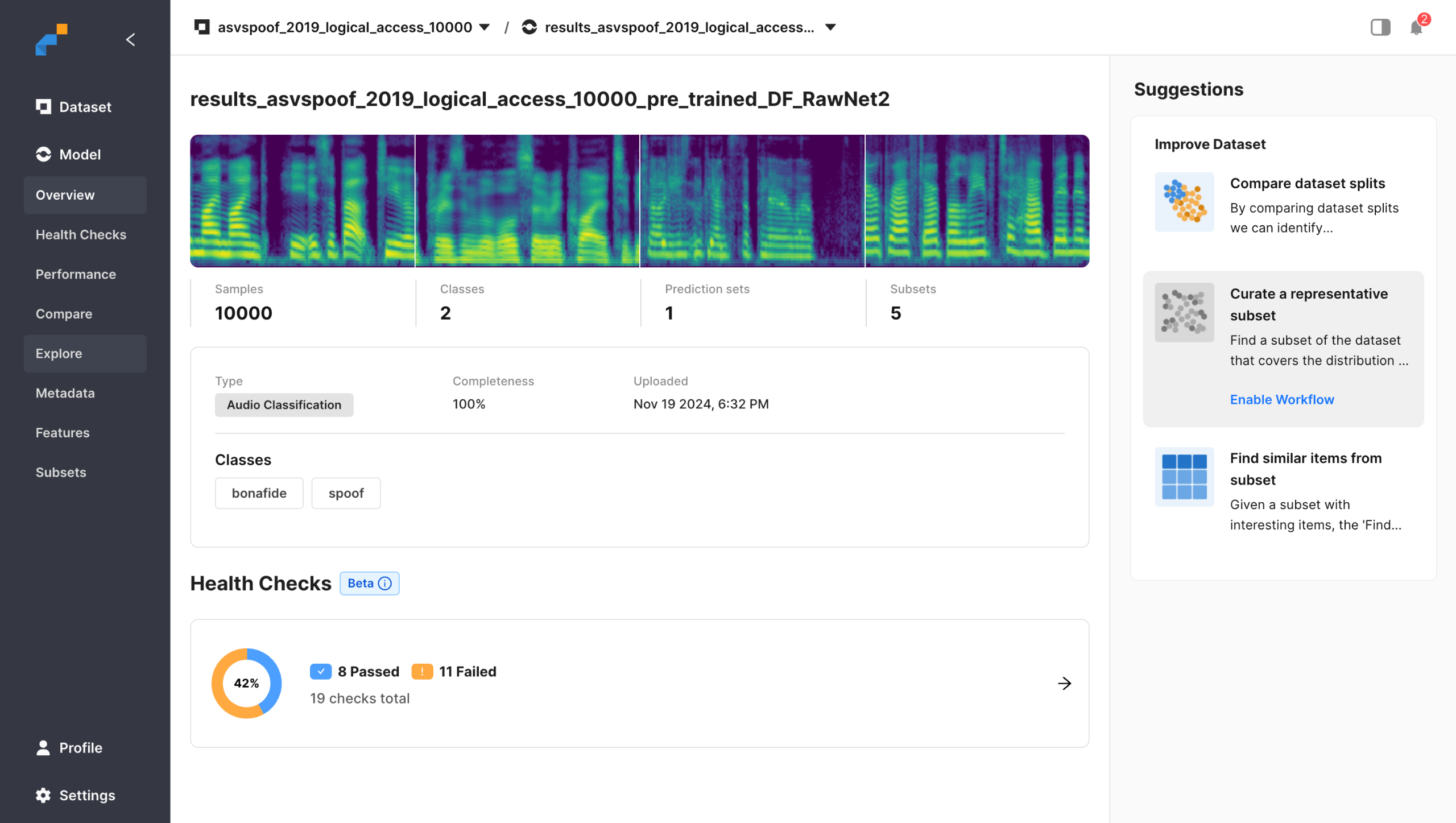The image size is (1456, 823).
Task: Click the Beta info icon
Action: 385,584
